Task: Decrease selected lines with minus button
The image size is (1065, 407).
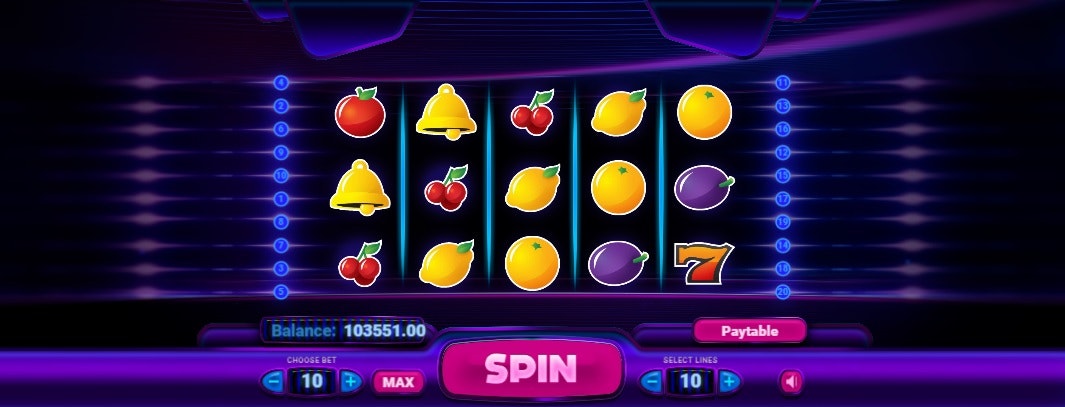Action: 651,381
